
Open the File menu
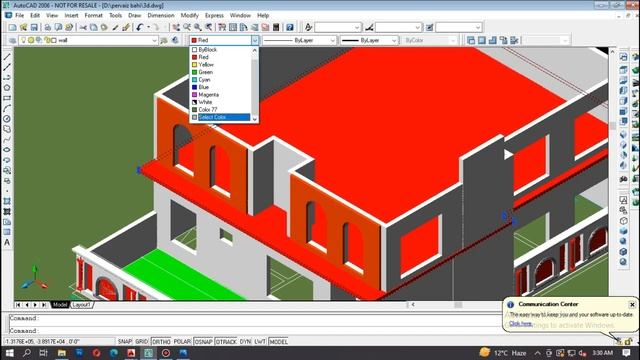(20, 15)
